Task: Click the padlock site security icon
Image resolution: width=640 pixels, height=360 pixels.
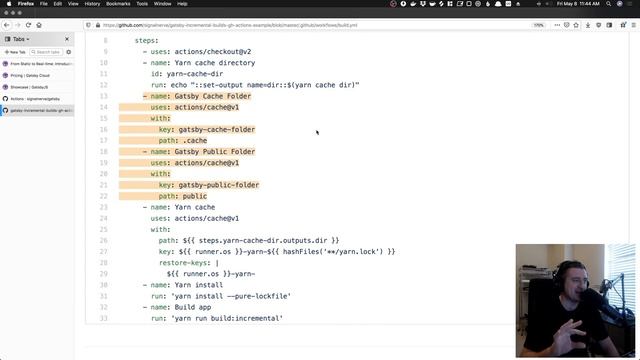Action: tap(98, 25)
